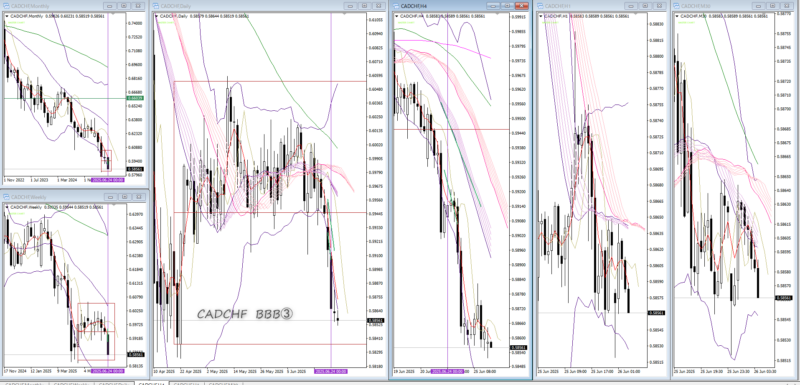Click the CADCHF,Monthly chart window icon

click(x=6, y=6)
